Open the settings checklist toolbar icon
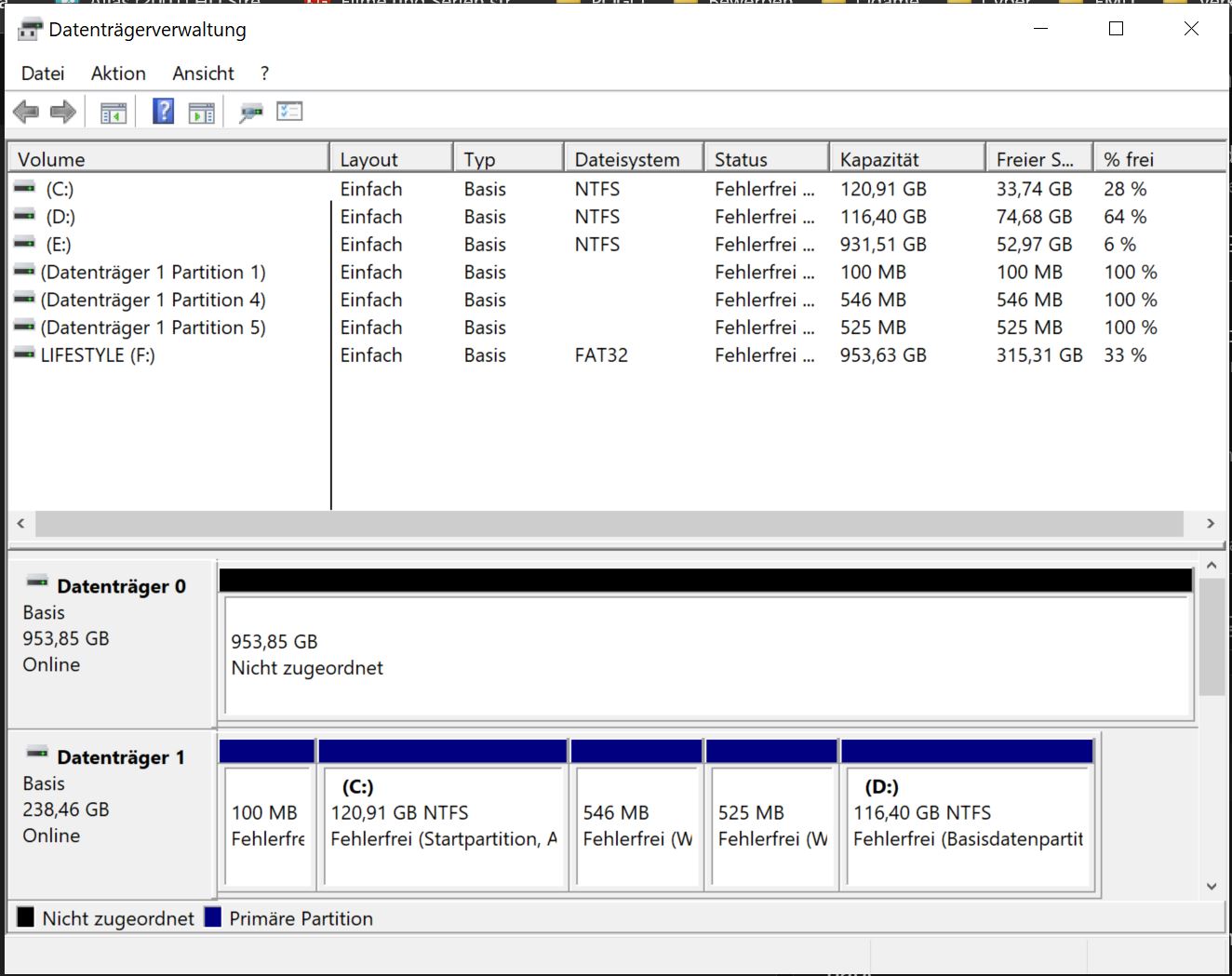The image size is (1232, 976). (x=290, y=112)
